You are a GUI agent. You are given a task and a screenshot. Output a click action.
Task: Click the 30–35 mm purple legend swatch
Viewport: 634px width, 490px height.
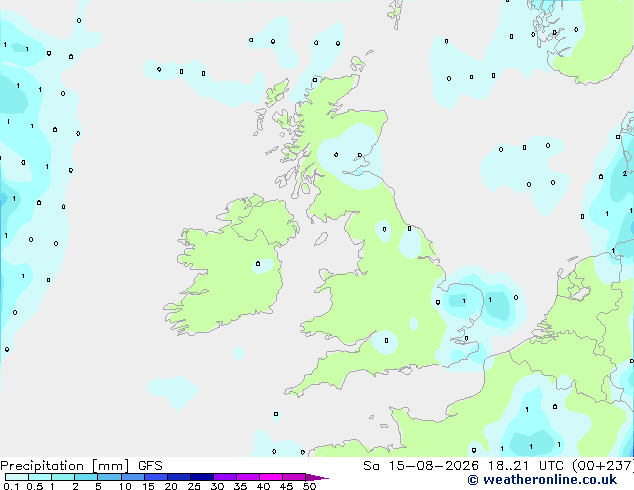225,477
